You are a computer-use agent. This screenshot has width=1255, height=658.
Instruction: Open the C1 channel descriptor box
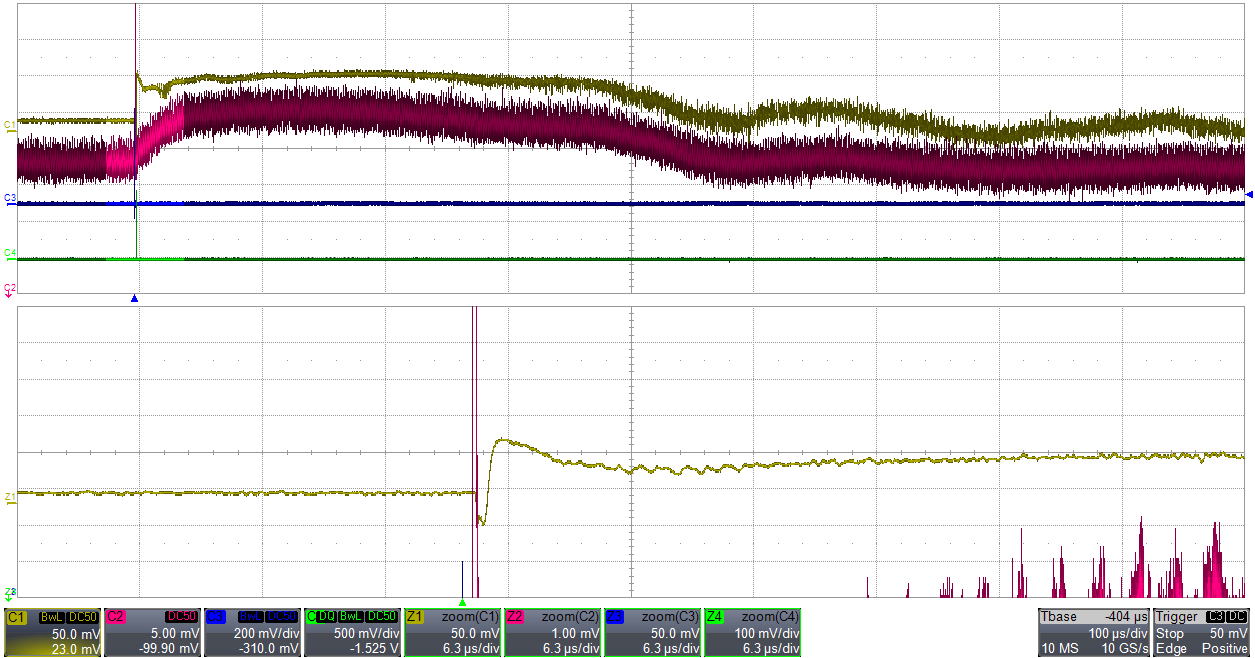pyautogui.click(x=53, y=633)
